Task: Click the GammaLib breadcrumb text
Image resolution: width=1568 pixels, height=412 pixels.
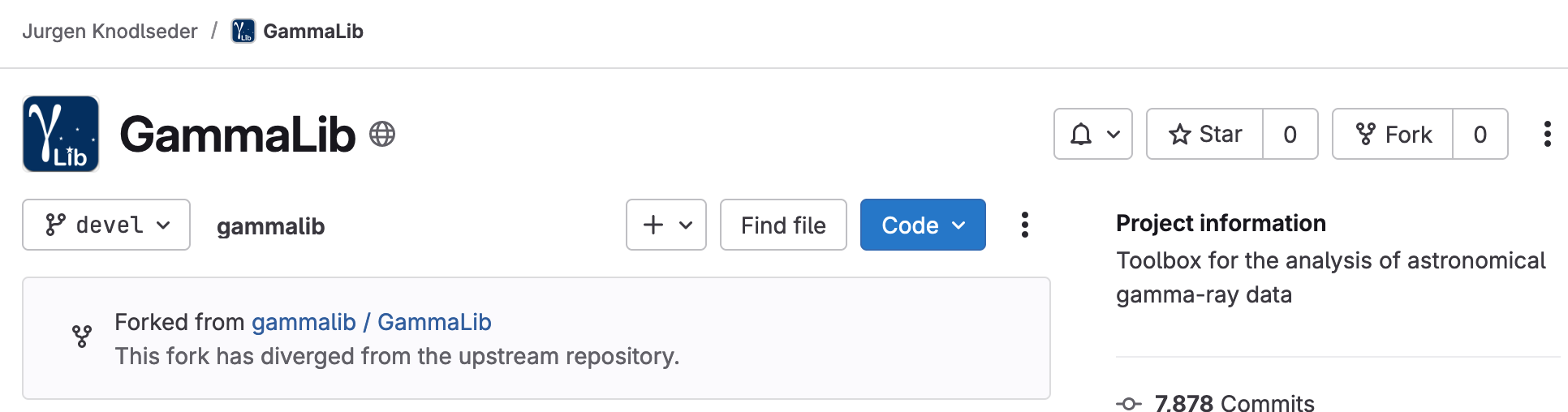Action: tap(313, 32)
